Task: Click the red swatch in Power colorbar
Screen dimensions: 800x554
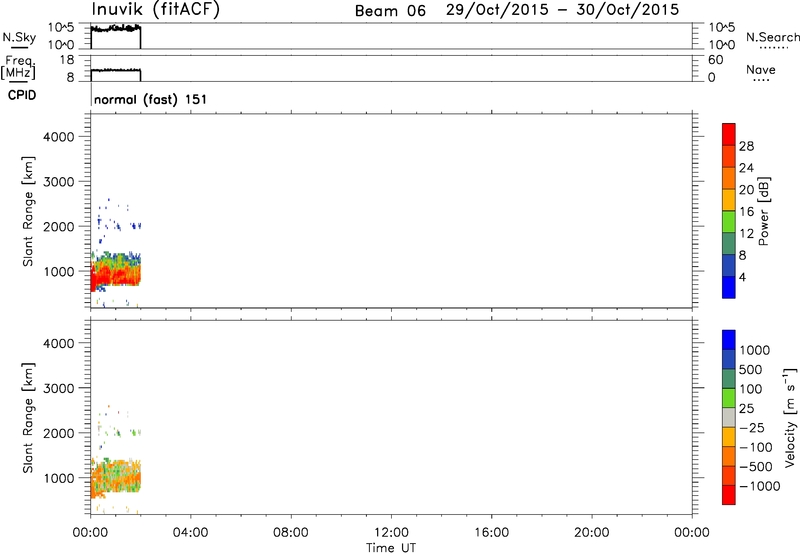Action: tap(729, 134)
